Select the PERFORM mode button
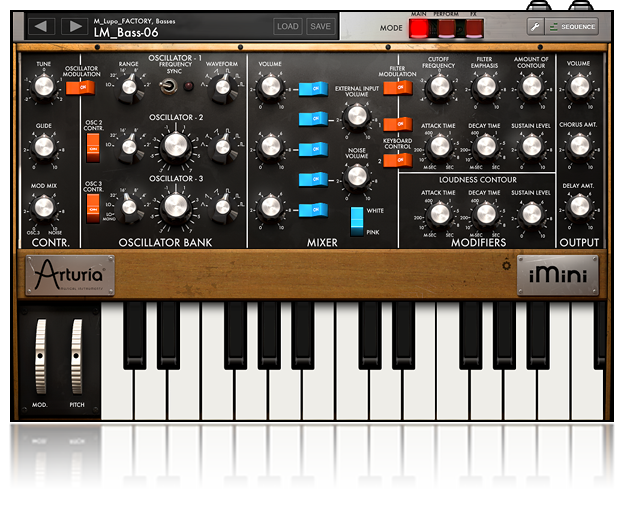Screen dimensions: 624x514 coord(447,28)
